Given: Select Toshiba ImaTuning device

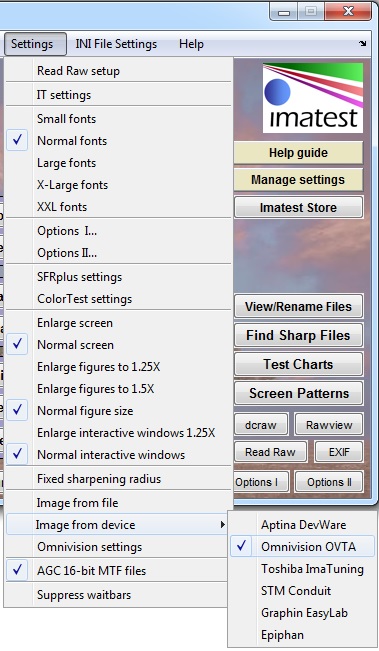Looking at the screenshot, I should point(302,569).
